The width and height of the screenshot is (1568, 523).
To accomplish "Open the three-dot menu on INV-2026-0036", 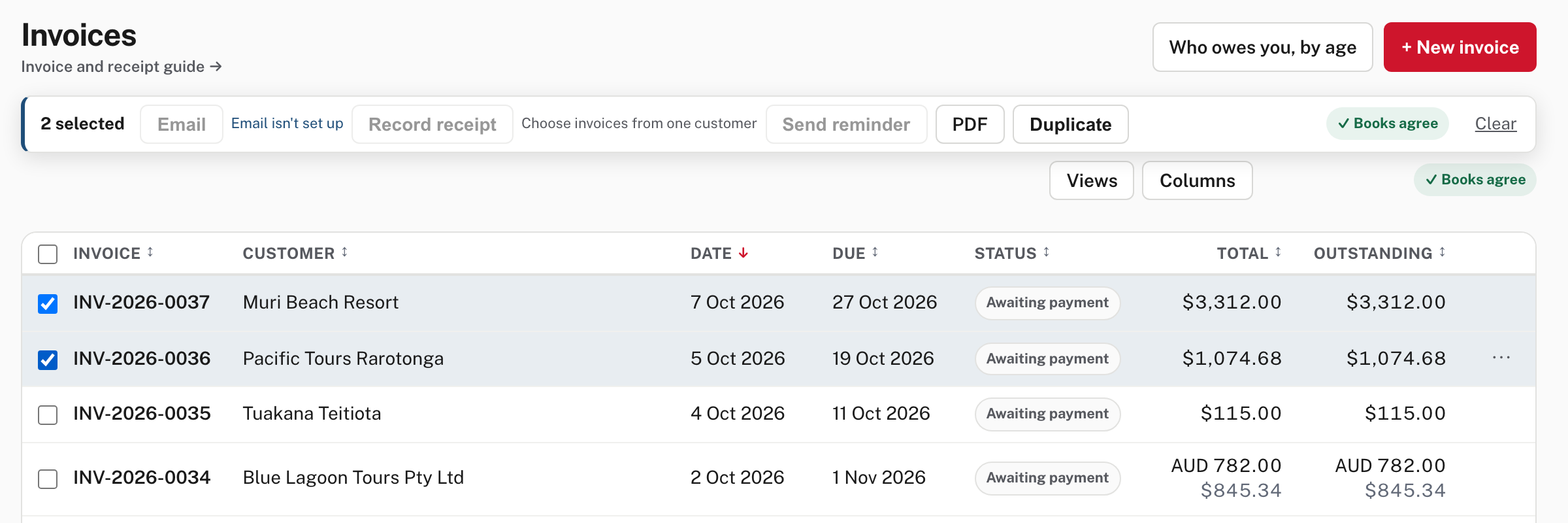I will pyautogui.click(x=1501, y=358).
